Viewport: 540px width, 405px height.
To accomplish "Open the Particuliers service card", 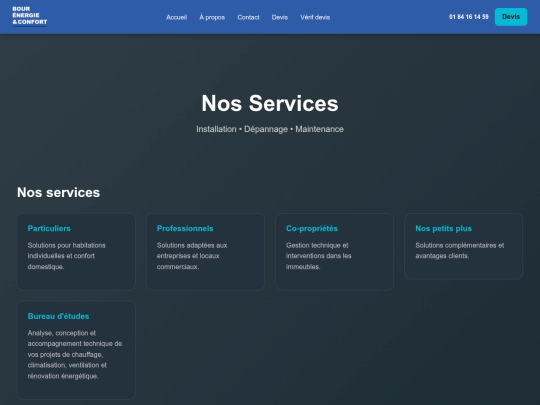I will click(76, 252).
